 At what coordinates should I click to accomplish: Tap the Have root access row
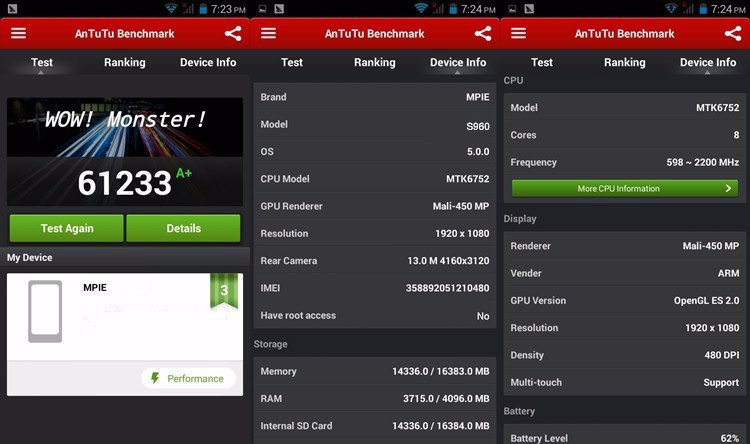pos(375,315)
